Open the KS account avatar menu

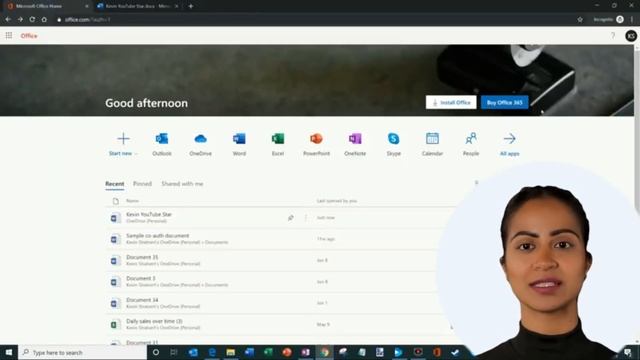[x=631, y=36]
